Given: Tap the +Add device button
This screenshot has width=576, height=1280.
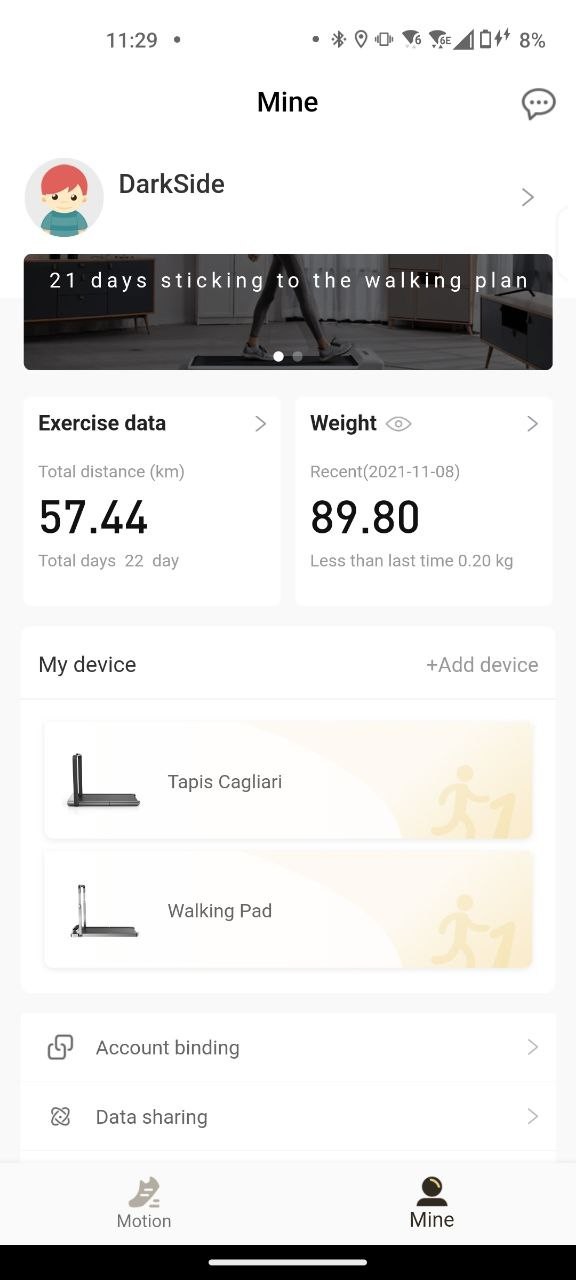Looking at the screenshot, I should (x=482, y=665).
